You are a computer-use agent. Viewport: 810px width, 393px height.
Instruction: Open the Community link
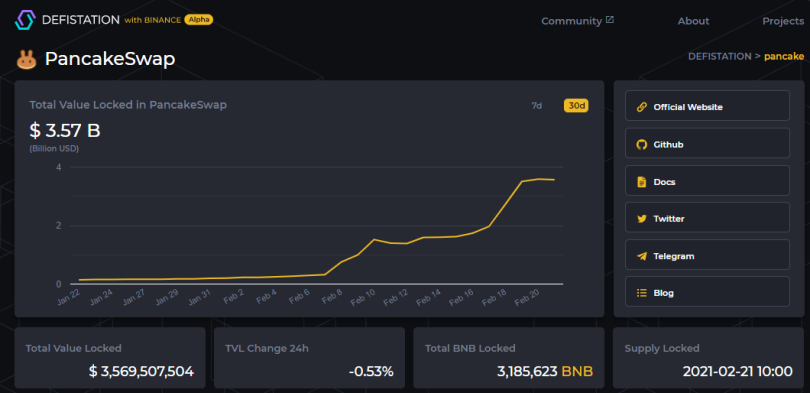coord(571,21)
